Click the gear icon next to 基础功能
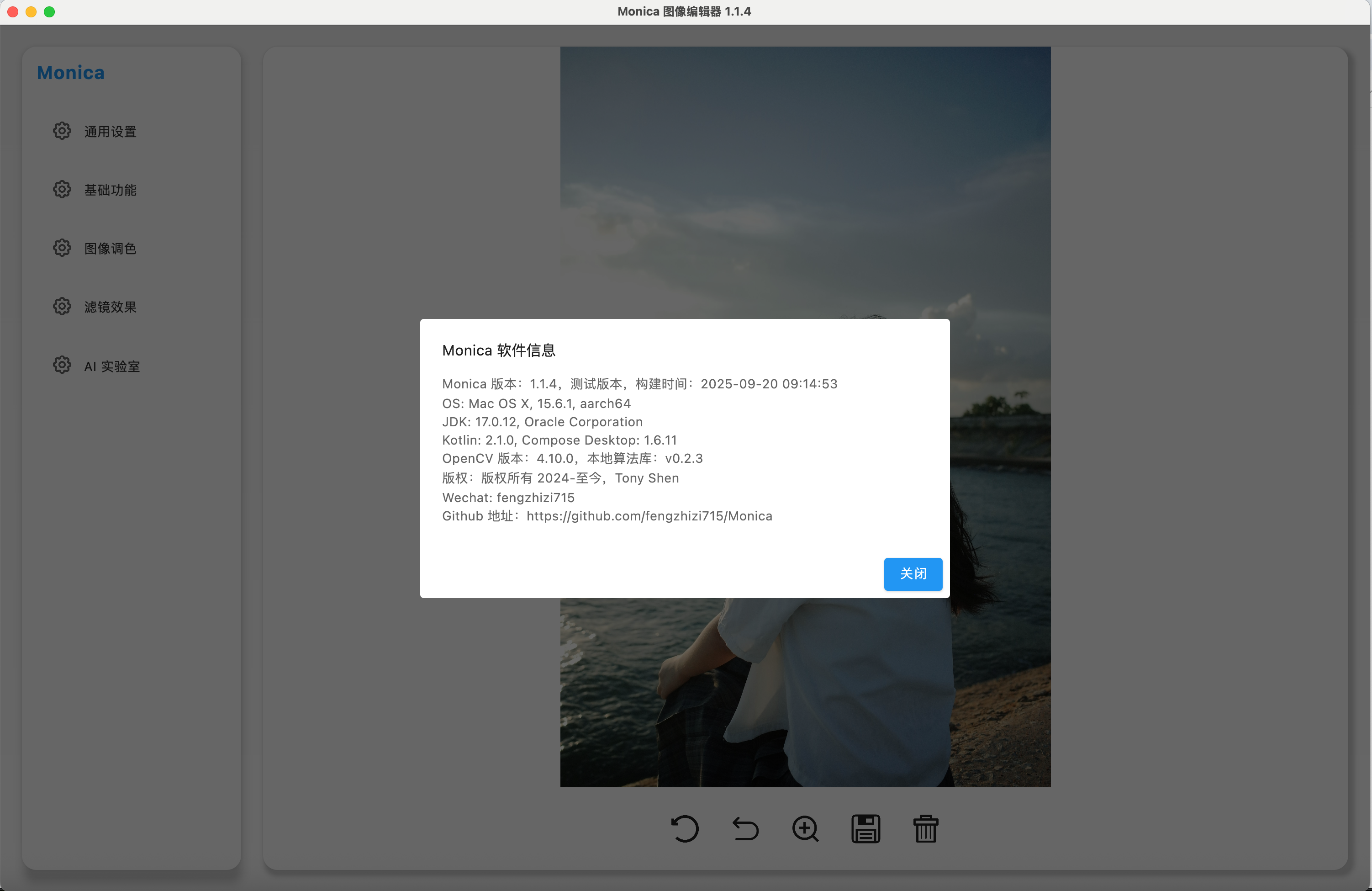This screenshot has height=891, width=1372. coord(62,189)
